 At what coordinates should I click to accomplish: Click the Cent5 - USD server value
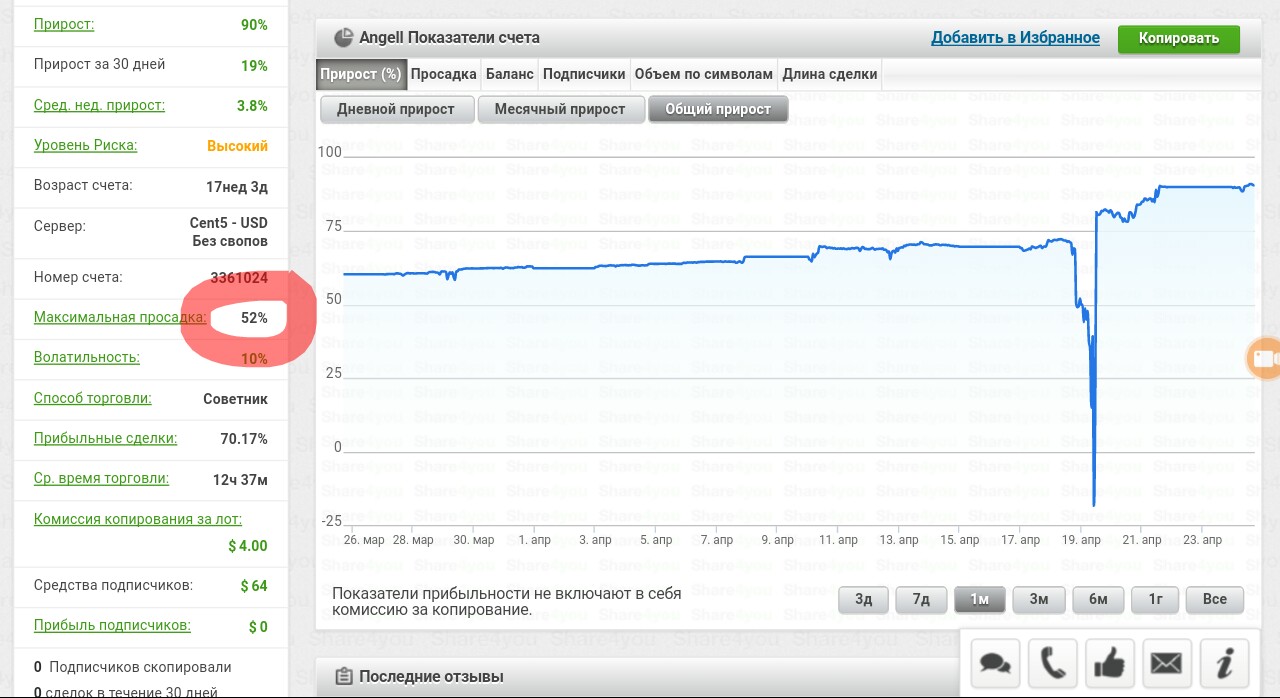pos(229,223)
